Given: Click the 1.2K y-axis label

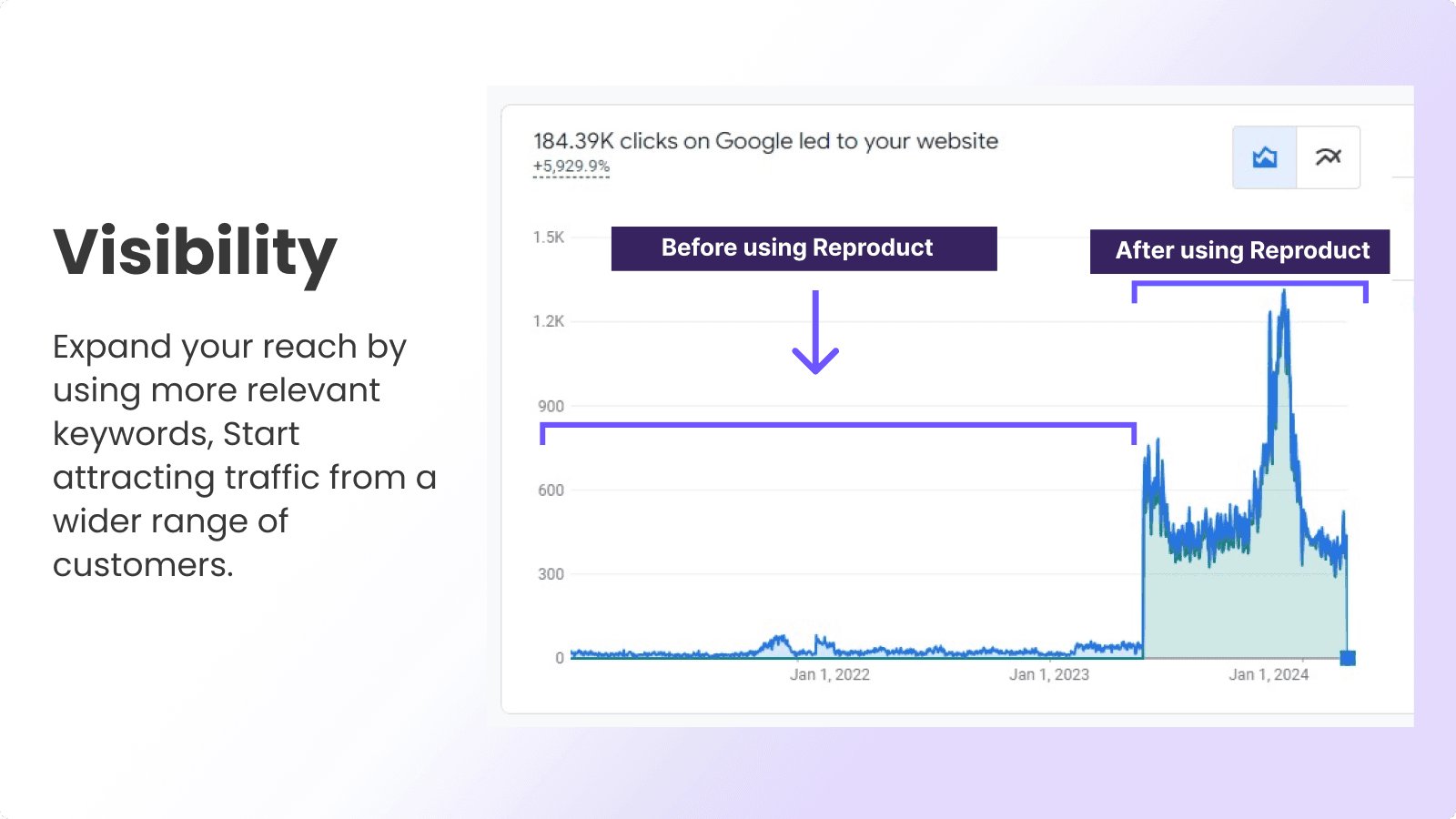Looking at the screenshot, I should [549, 321].
